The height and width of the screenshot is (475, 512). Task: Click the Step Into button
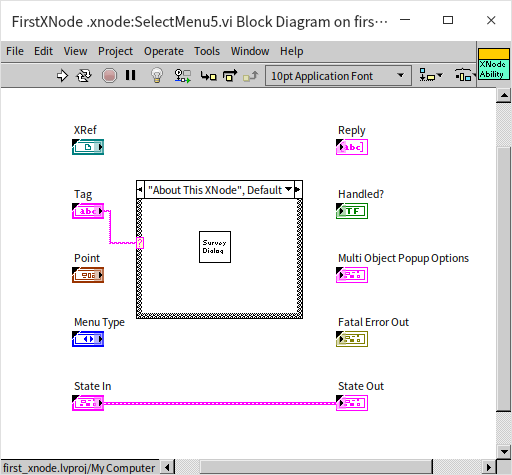[x=209, y=76]
